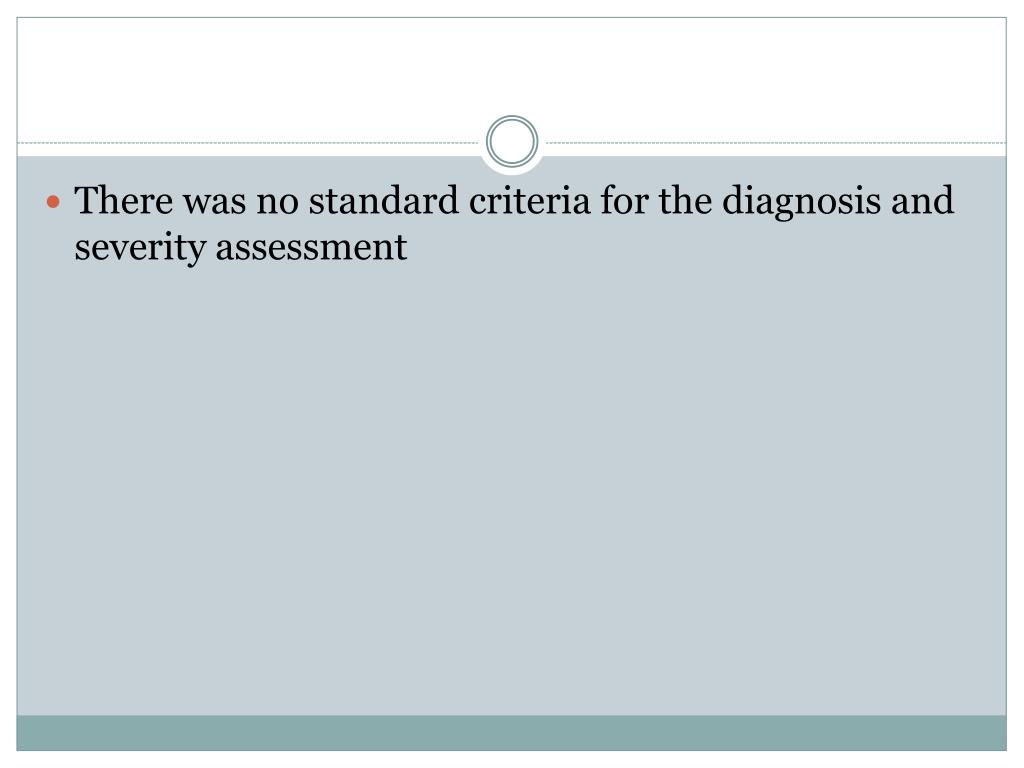
Task: Click the word "no" before "standard"
Action: click(277, 204)
